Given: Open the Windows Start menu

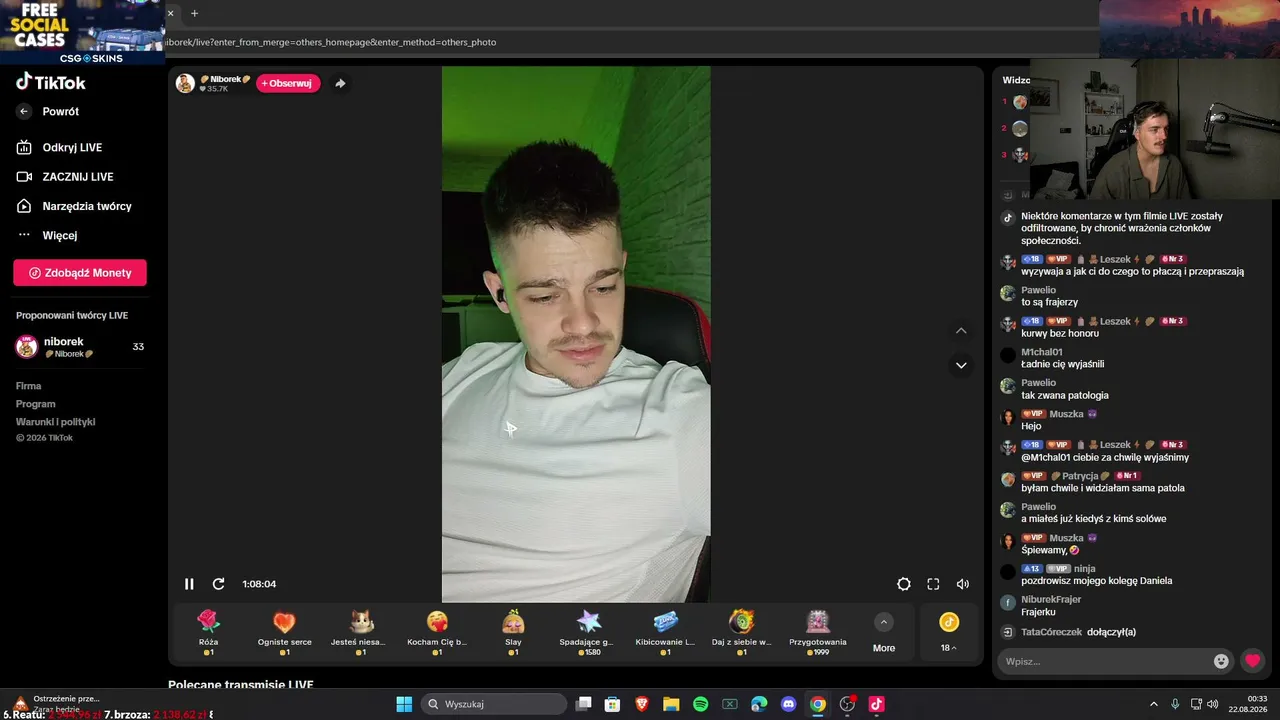Looking at the screenshot, I should pyautogui.click(x=404, y=704).
